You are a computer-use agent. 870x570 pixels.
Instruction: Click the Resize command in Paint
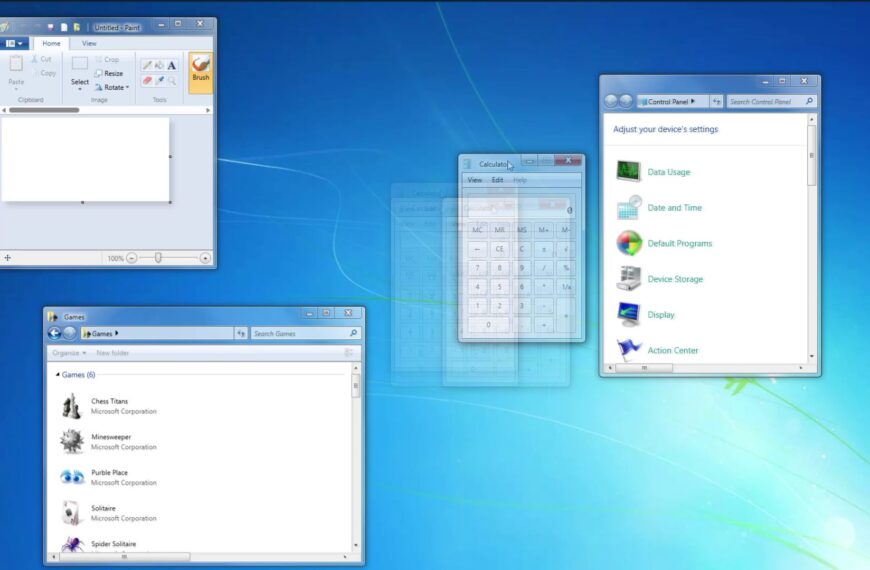[109, 73]
